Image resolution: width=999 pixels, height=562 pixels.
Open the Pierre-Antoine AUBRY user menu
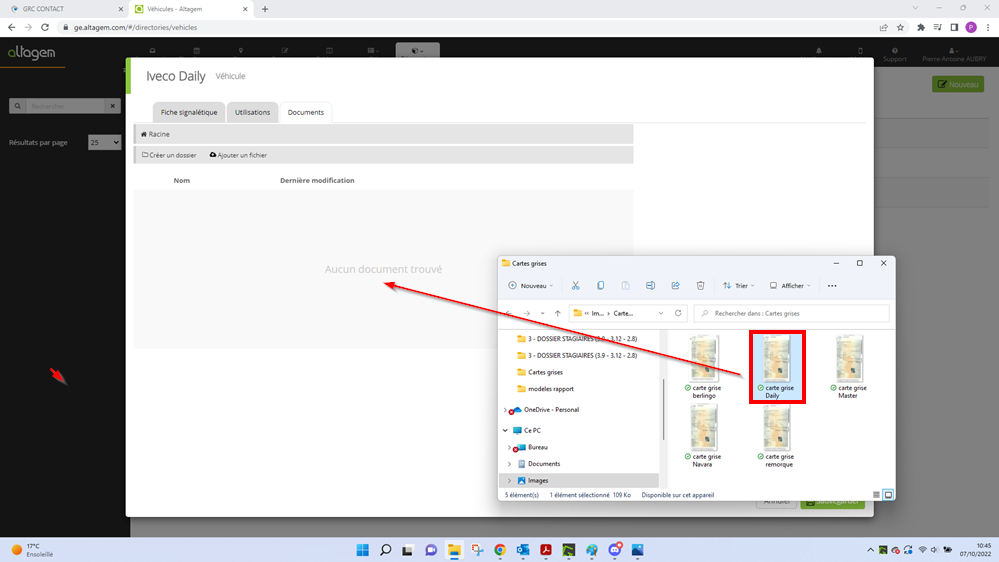954,55
